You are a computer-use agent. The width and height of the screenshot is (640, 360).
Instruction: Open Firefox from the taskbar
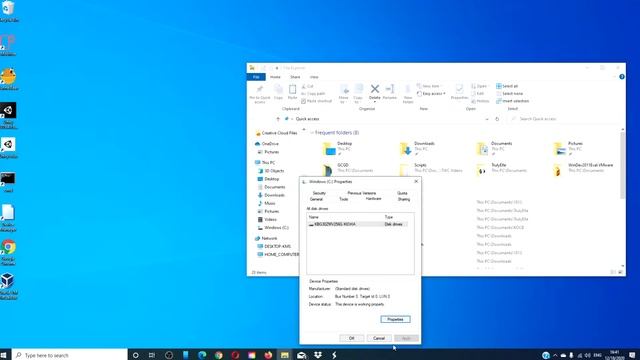click(268, 355)
